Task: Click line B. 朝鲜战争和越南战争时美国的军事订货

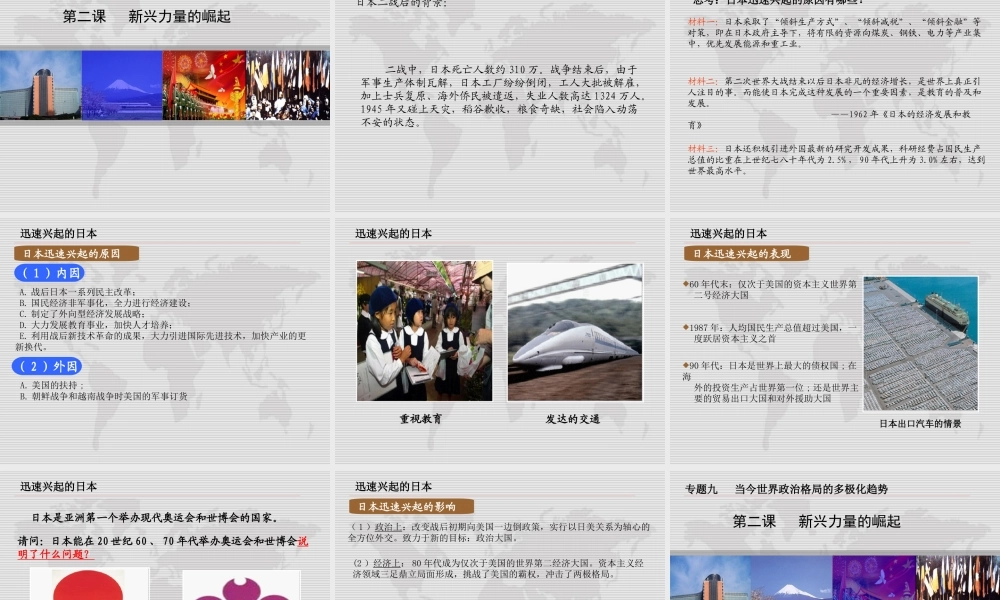Action: 103,396
